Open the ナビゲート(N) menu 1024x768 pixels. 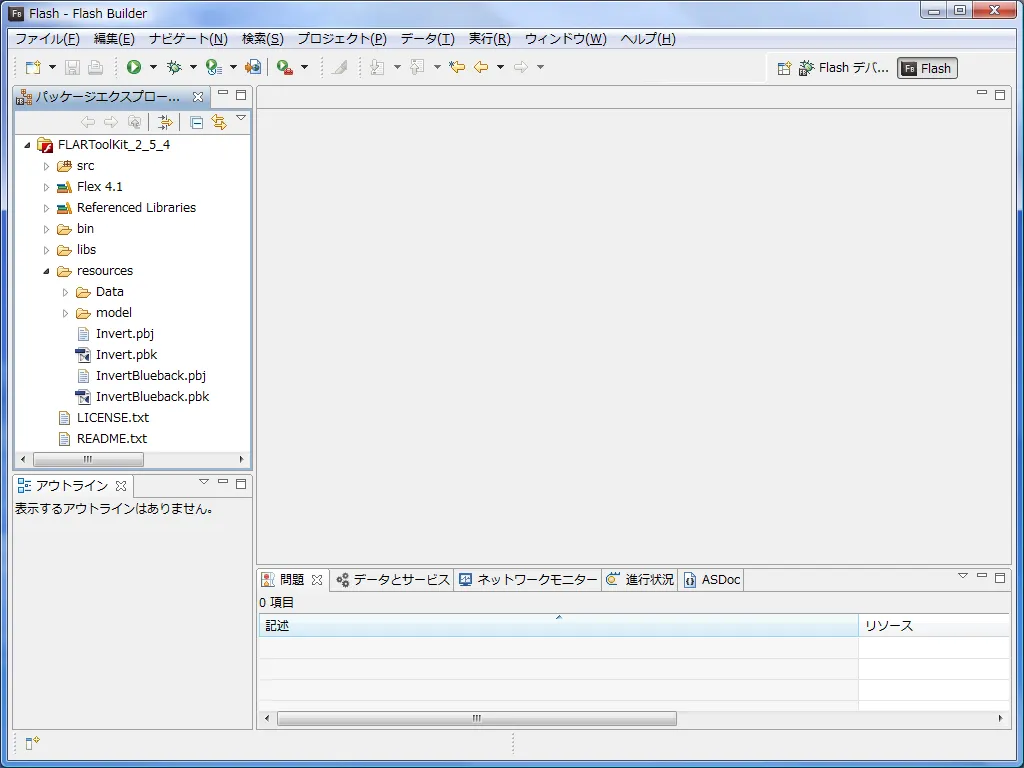tap(188, 39)
